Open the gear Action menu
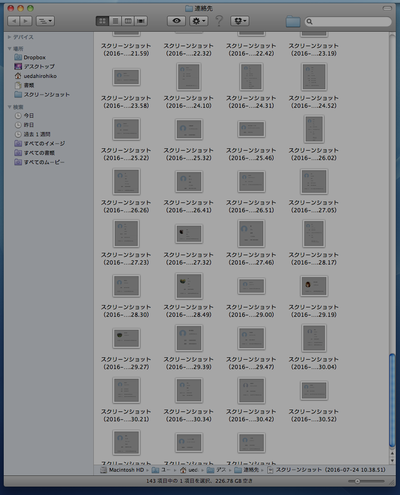Screen dimensions: 400x495 [198, 21]
